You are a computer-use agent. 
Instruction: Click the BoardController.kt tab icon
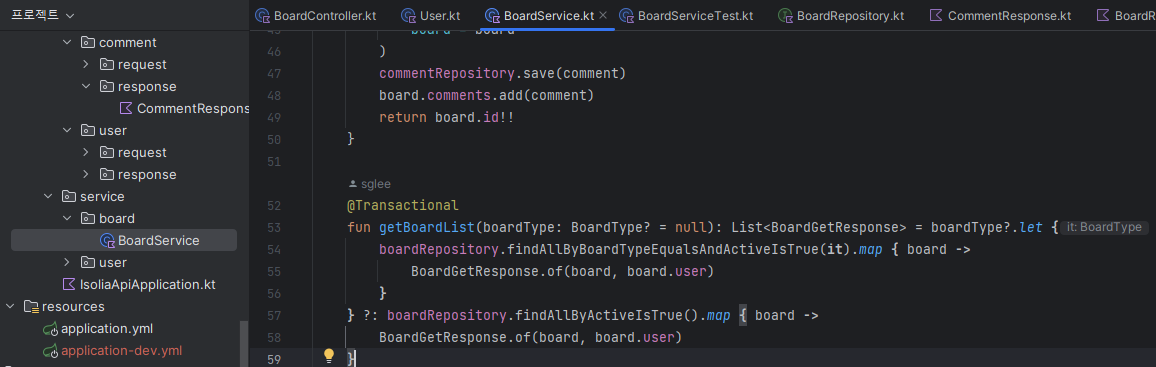[x=262, y=15]
